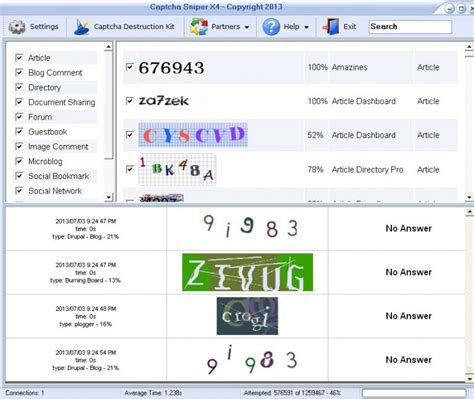474x399 pixels.
Task: Uncheck the Blog Comment checkbox
Action: [x=19, y=72]
